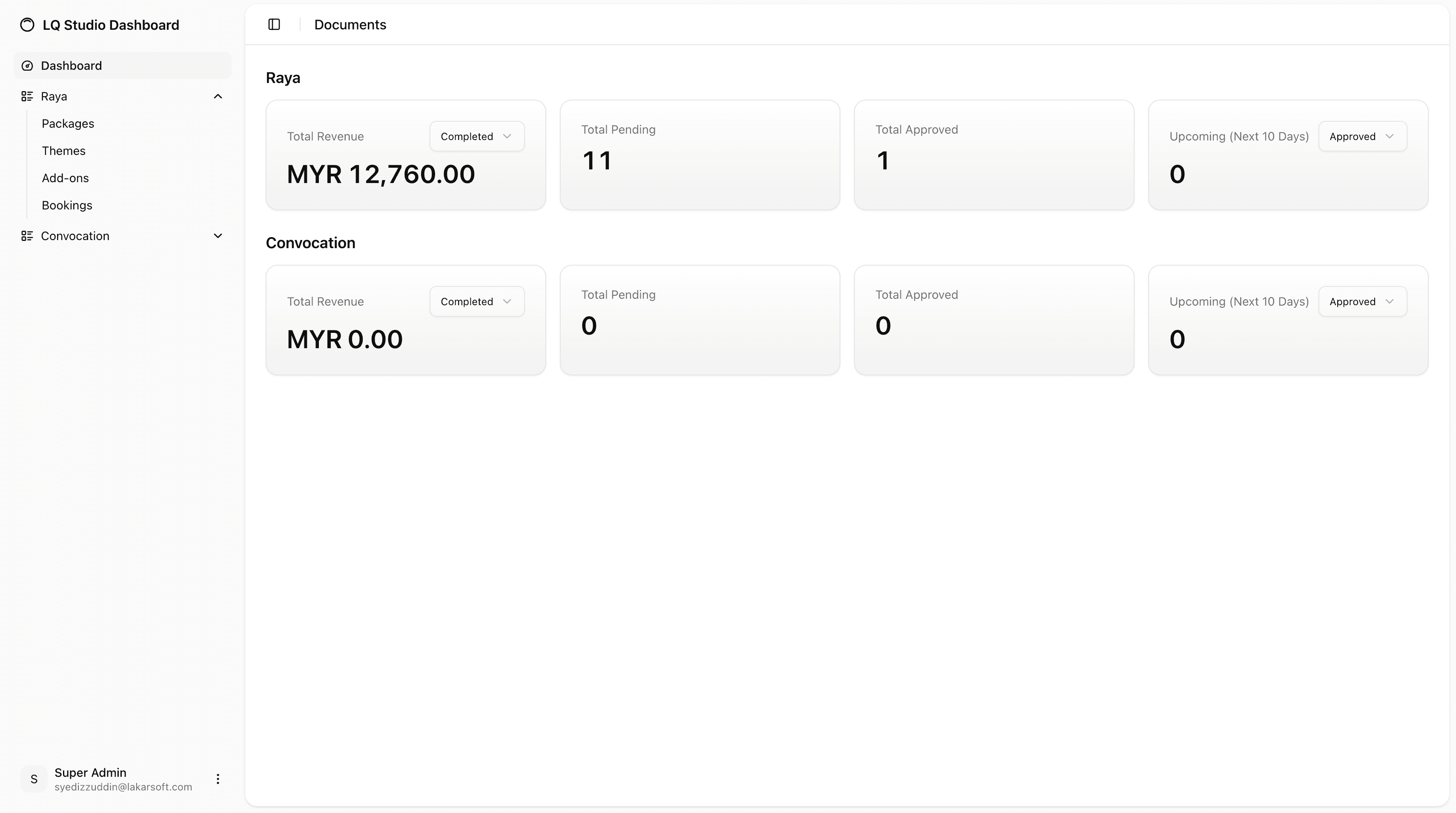Click the Super Admin avatar S

34,779
